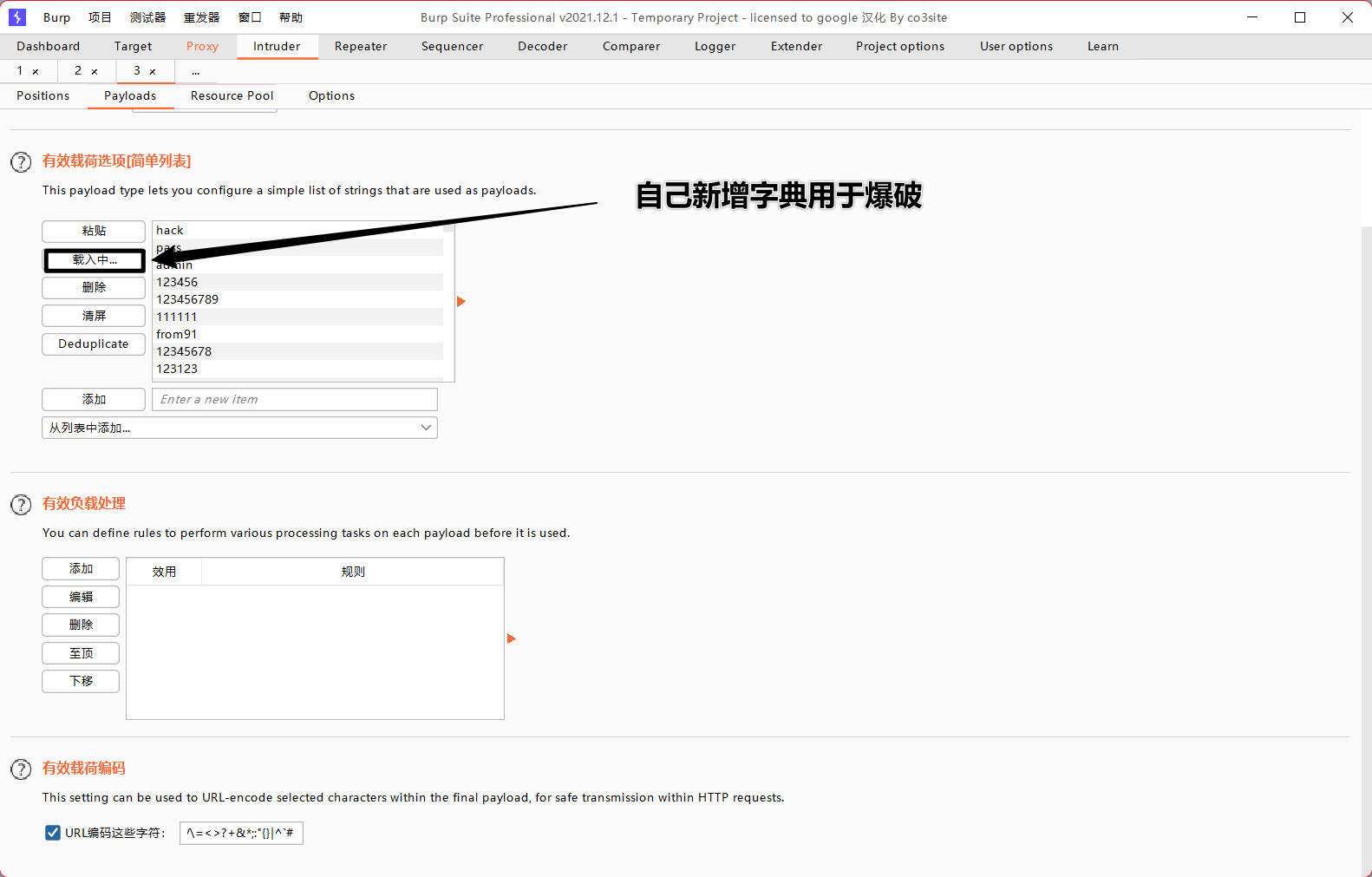Viewport: 1372px width, 877px height.
Task: Switch to the Extender tab
Action: point(796,46)
